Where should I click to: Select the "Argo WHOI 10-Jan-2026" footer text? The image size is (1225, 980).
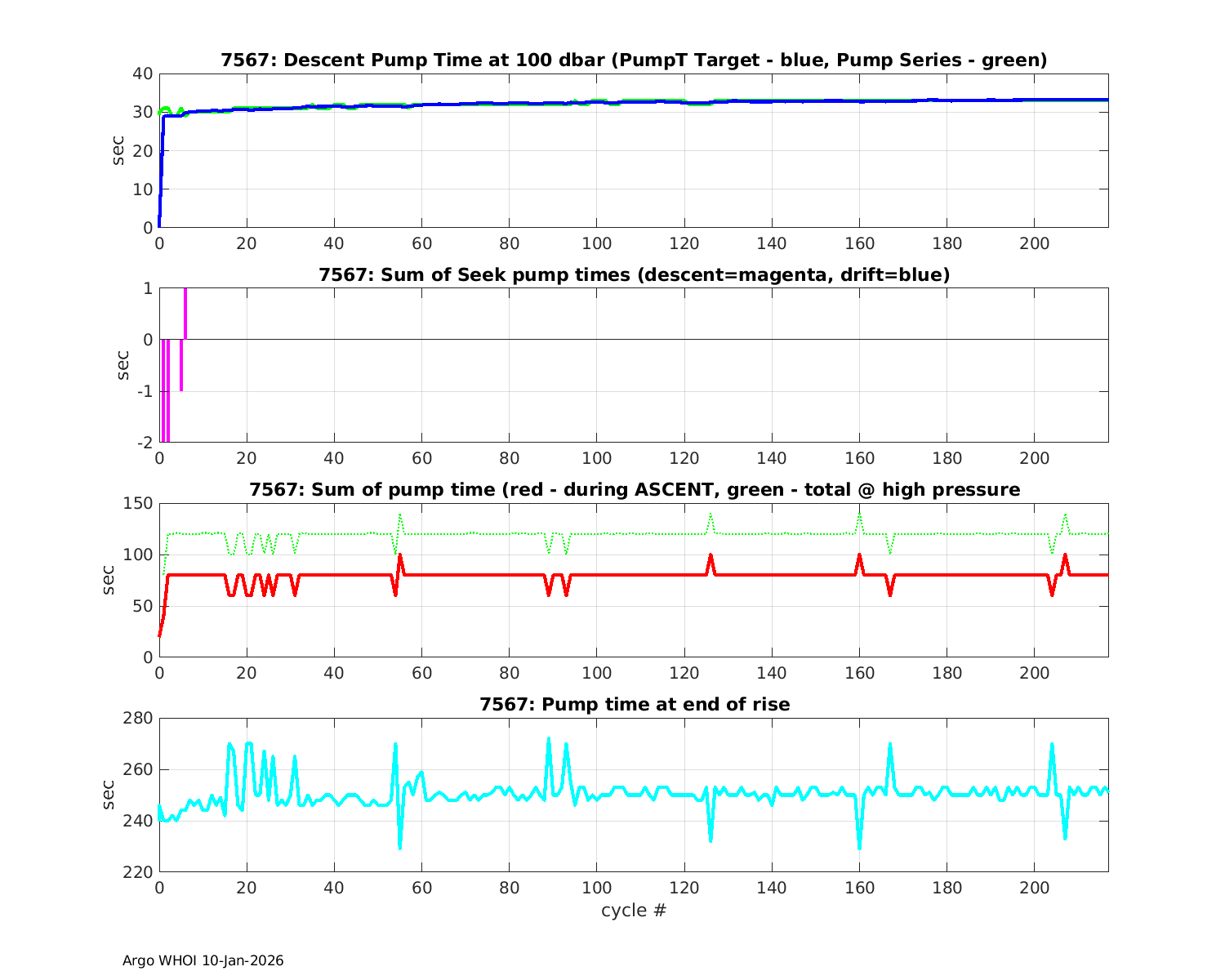(203, 961)
